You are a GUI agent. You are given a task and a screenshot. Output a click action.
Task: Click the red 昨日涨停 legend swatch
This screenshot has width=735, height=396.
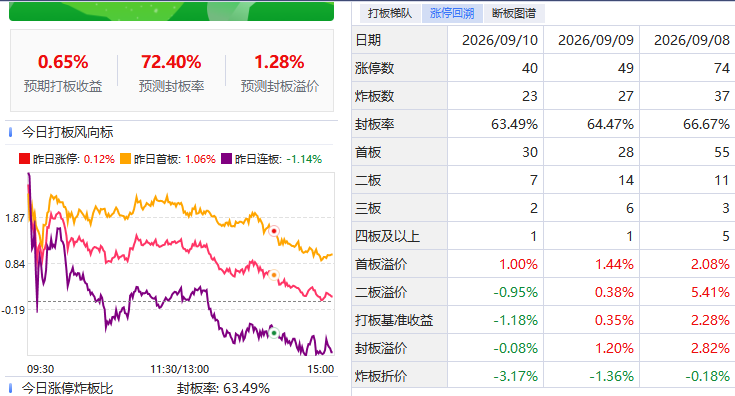[x=24, y=159]
